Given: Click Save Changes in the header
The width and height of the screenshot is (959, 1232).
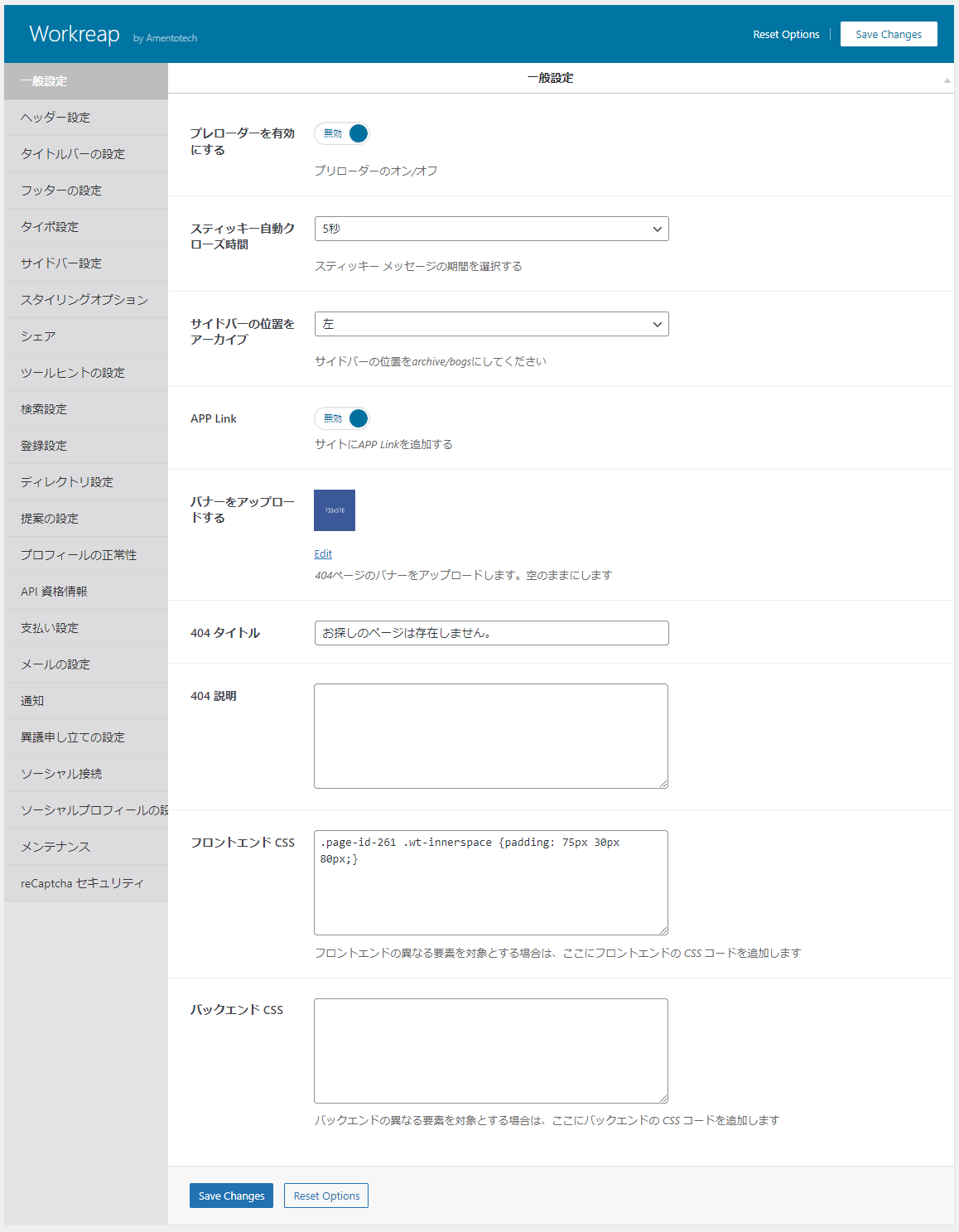Looking at the screenshot, I should [888, 34].
